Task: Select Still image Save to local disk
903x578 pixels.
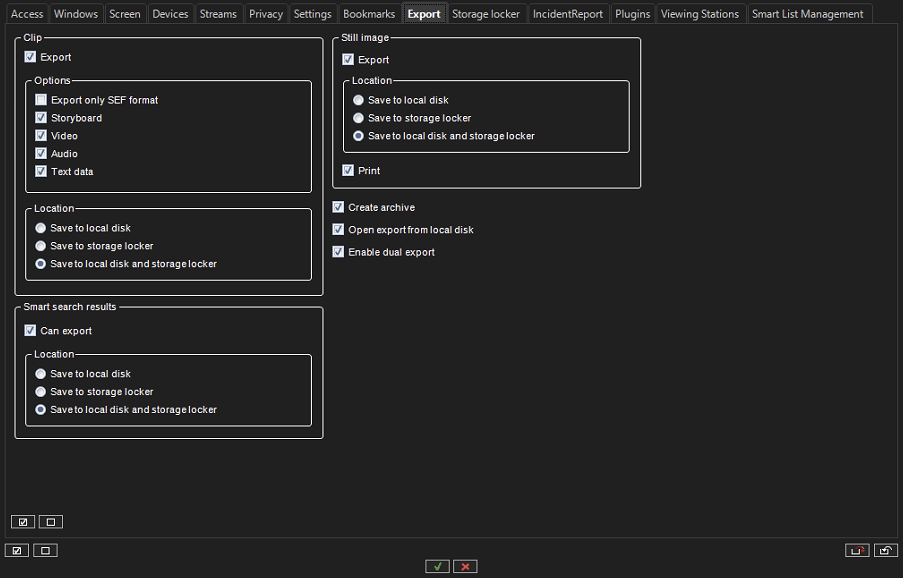Action: 358,100
